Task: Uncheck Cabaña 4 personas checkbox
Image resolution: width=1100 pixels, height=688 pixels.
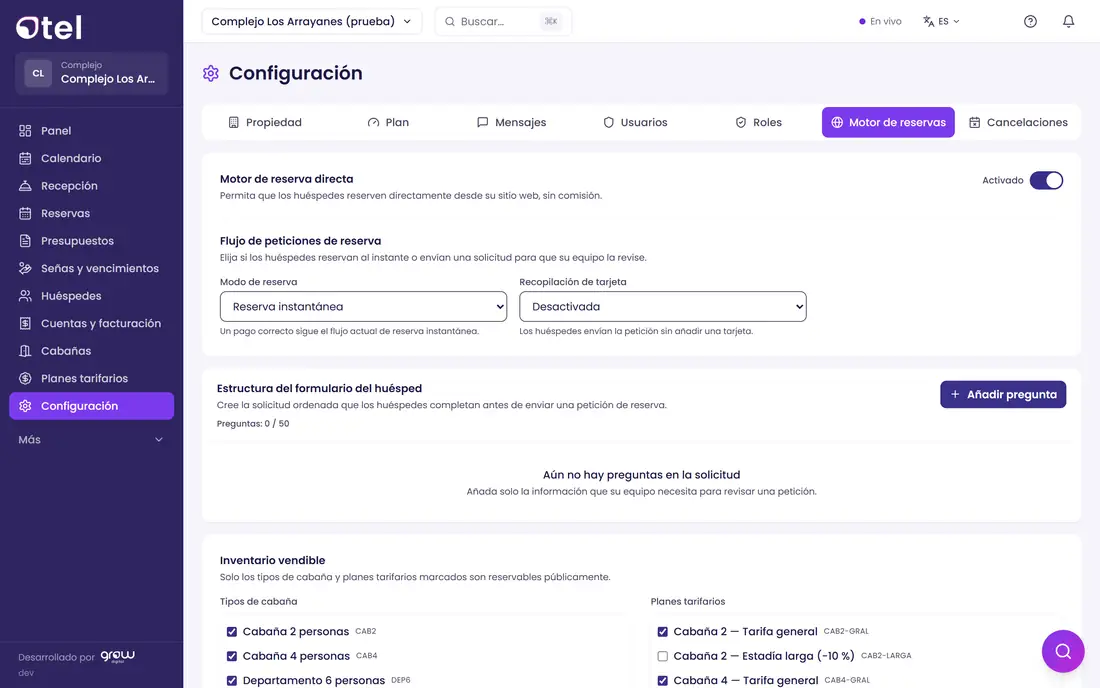Action: pyautogui.click(x=232, y=656)
